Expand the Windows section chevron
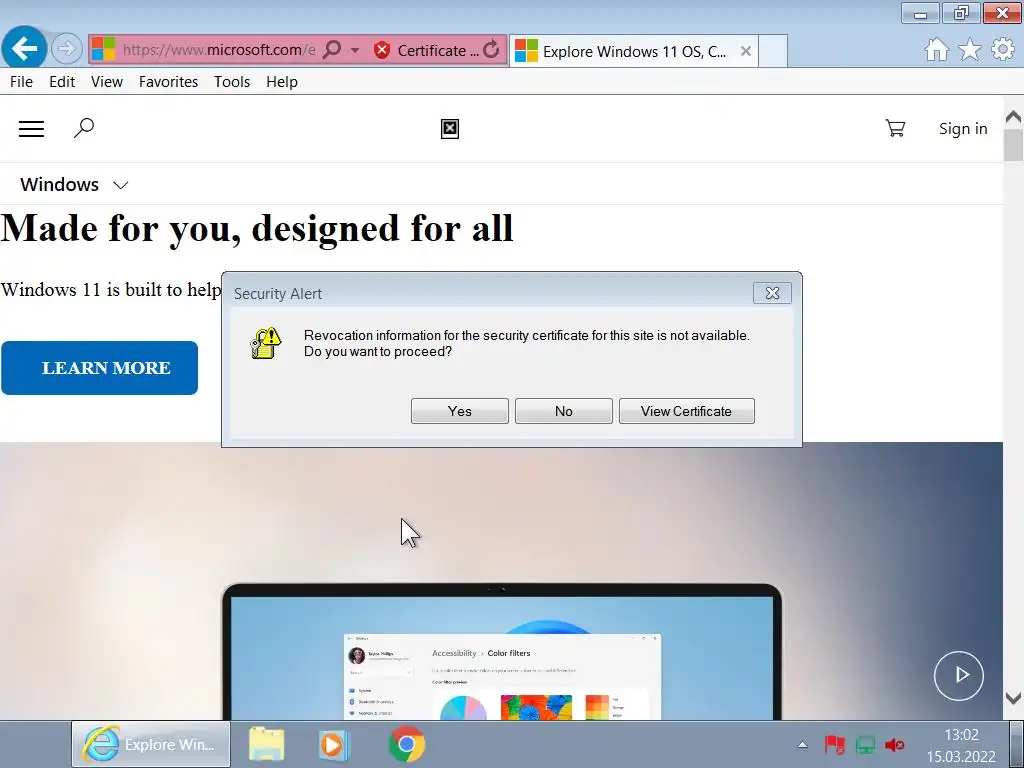This screenshot has width=1024, height=768. [121, 185]
